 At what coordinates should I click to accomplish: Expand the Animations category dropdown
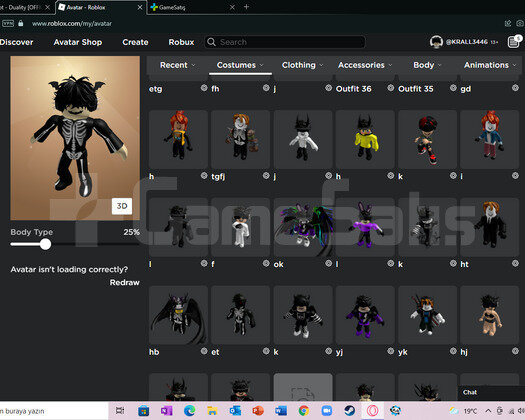[490, 65]
